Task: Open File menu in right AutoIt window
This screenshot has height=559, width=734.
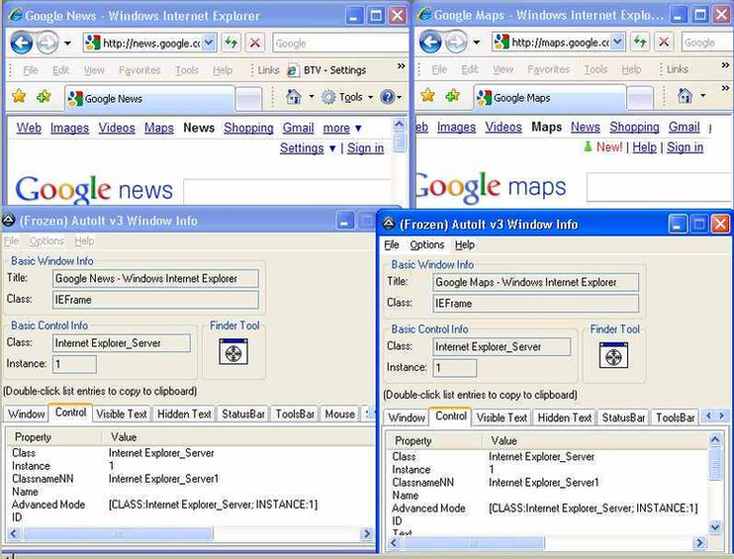Action: tap(391, 245)
